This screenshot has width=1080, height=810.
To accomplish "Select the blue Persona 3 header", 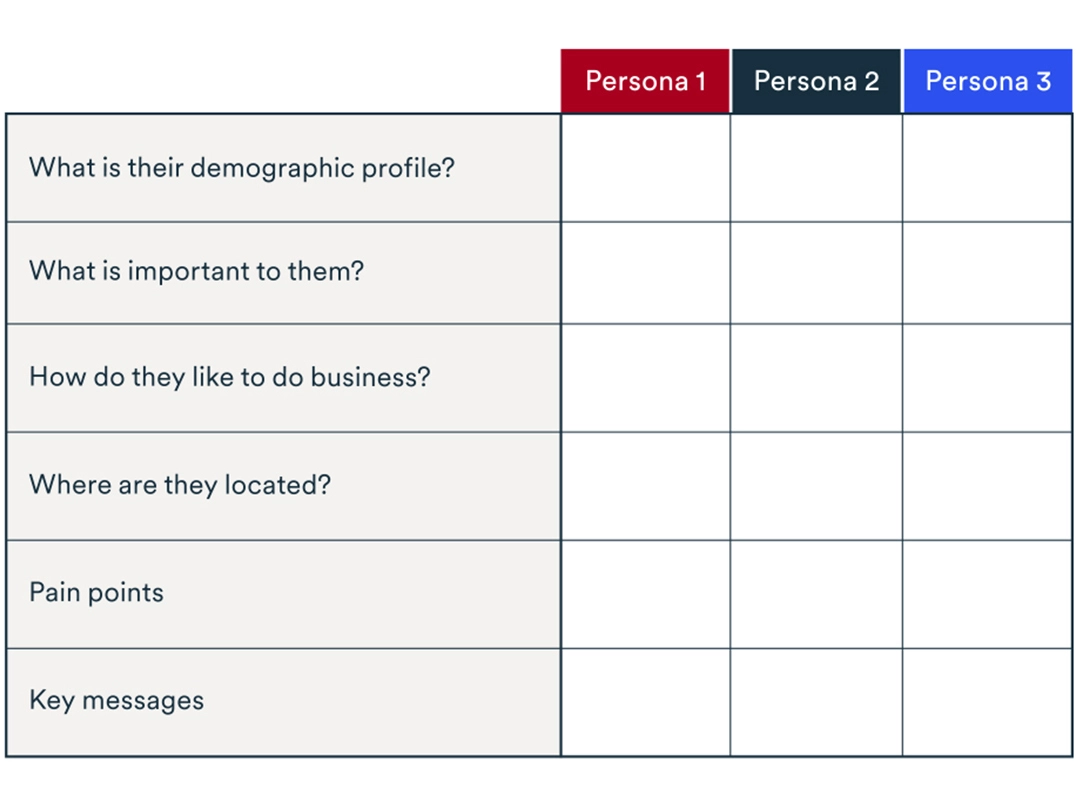I will 988,81.
